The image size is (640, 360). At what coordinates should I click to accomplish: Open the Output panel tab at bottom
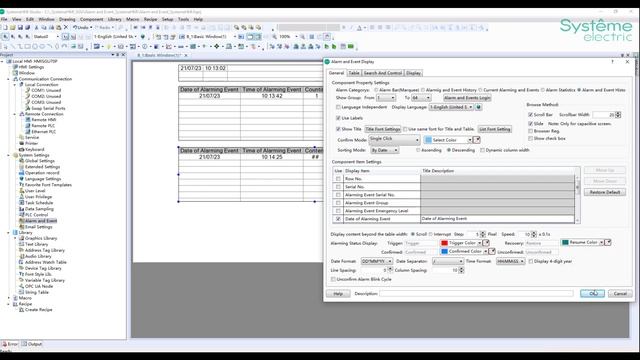click(32, 344)
